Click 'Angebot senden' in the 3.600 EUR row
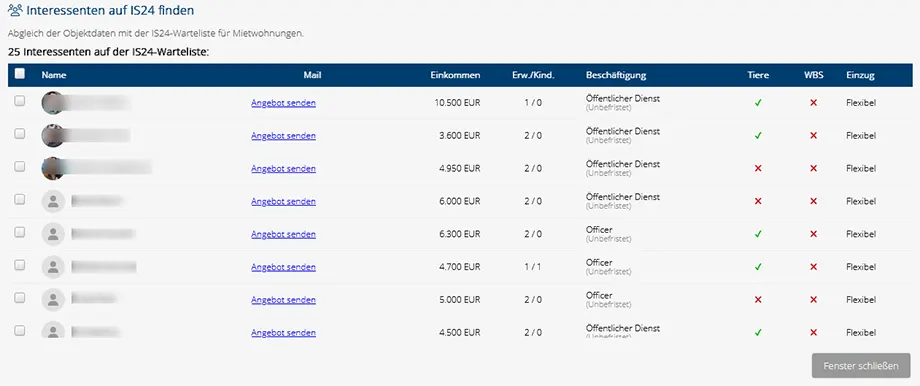Viewport: 920px width, 386px height. point(283,136)
